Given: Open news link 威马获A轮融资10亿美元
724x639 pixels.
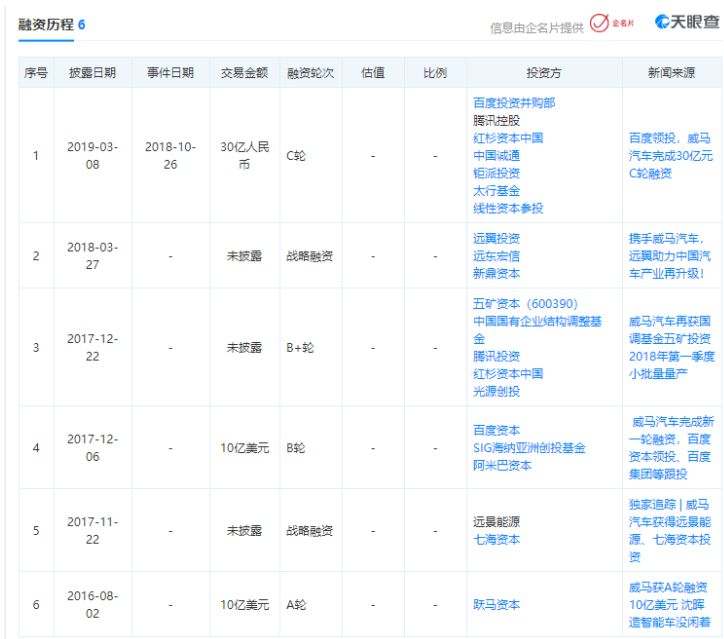Looking at the screenshot, I should point(670,604).
